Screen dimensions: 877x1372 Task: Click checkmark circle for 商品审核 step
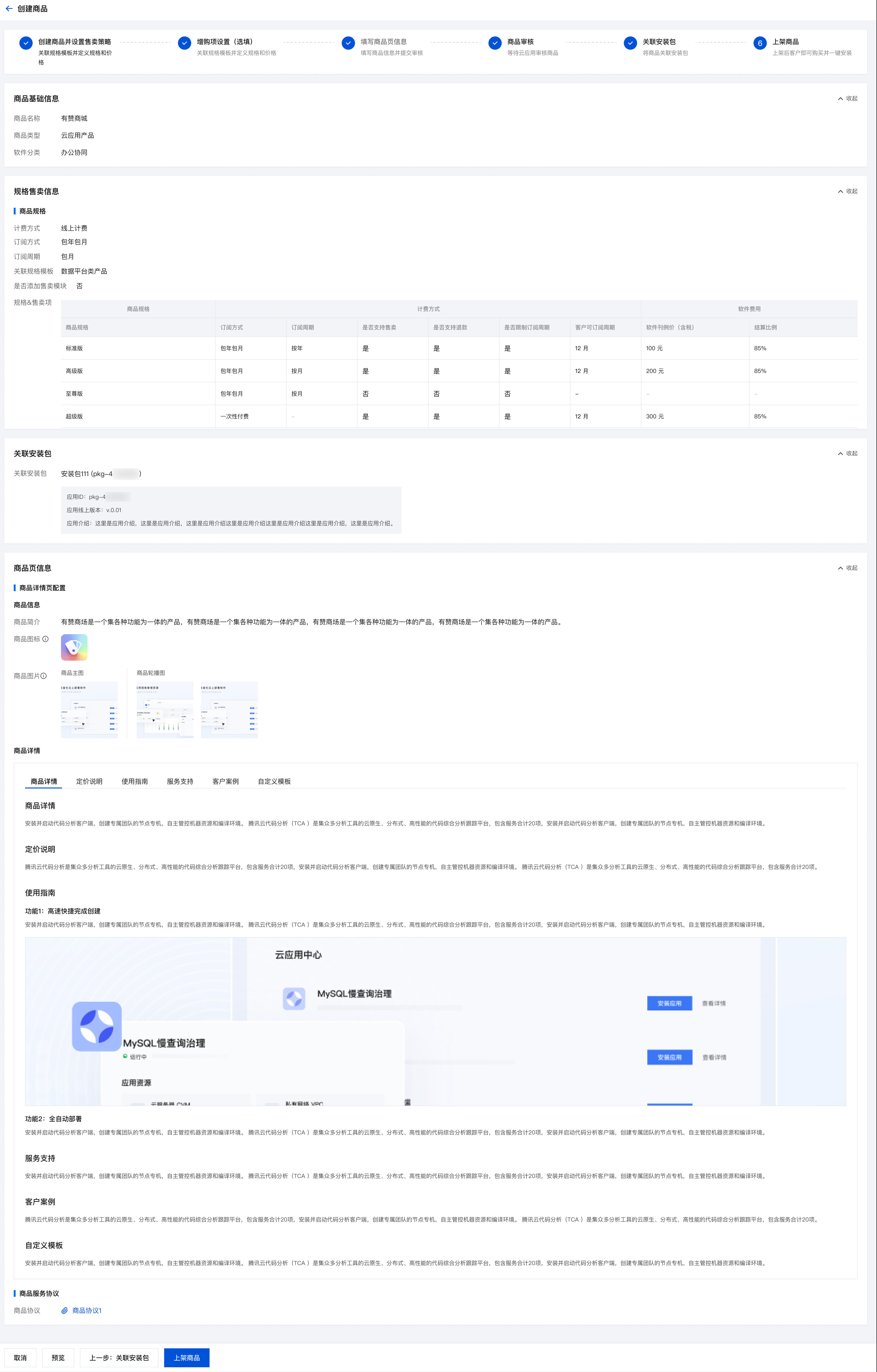[x=495, y=43]
